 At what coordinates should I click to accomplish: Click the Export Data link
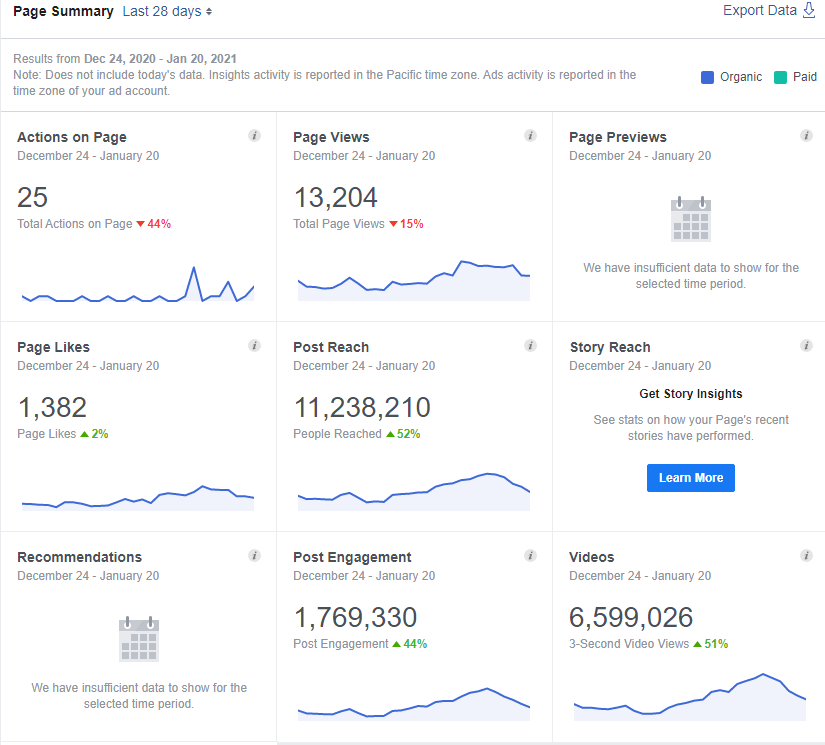click(x=760, y=11)
